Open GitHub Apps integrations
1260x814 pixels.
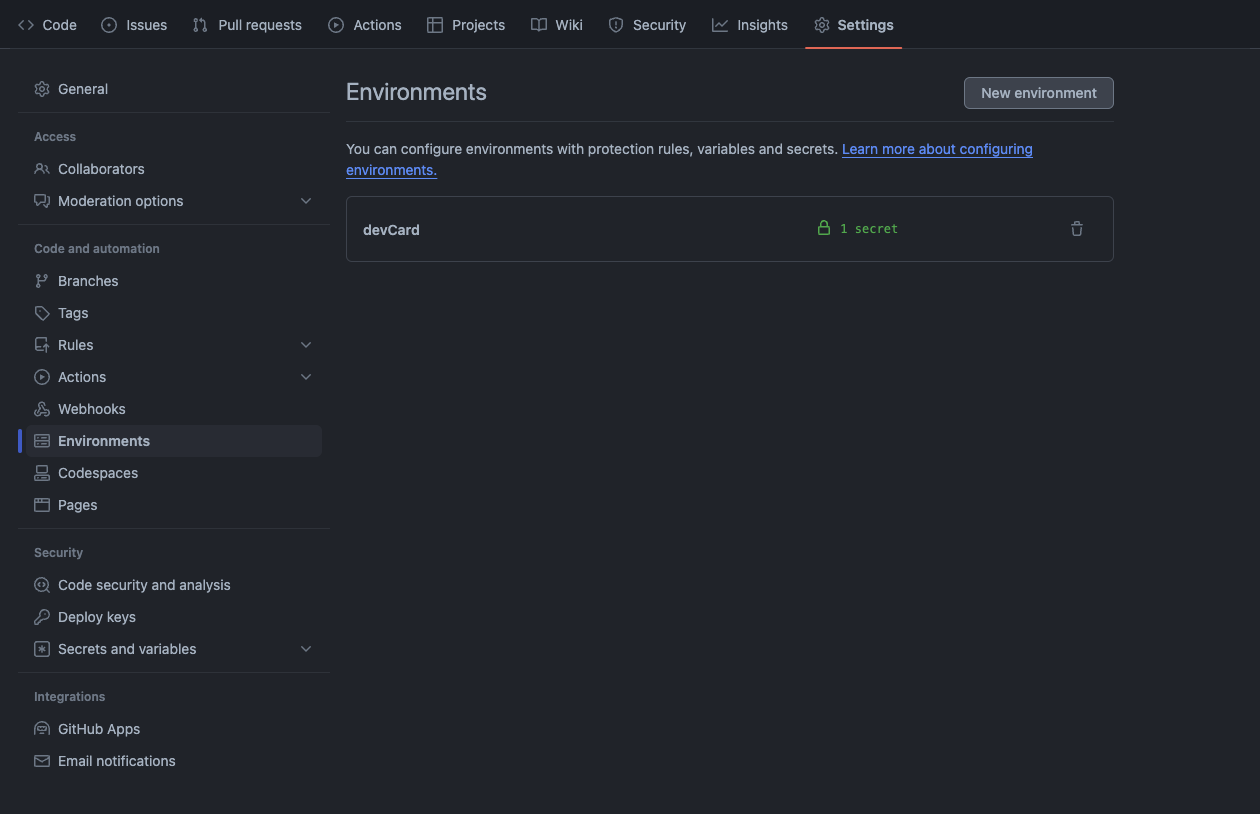[x=174, y=729]
